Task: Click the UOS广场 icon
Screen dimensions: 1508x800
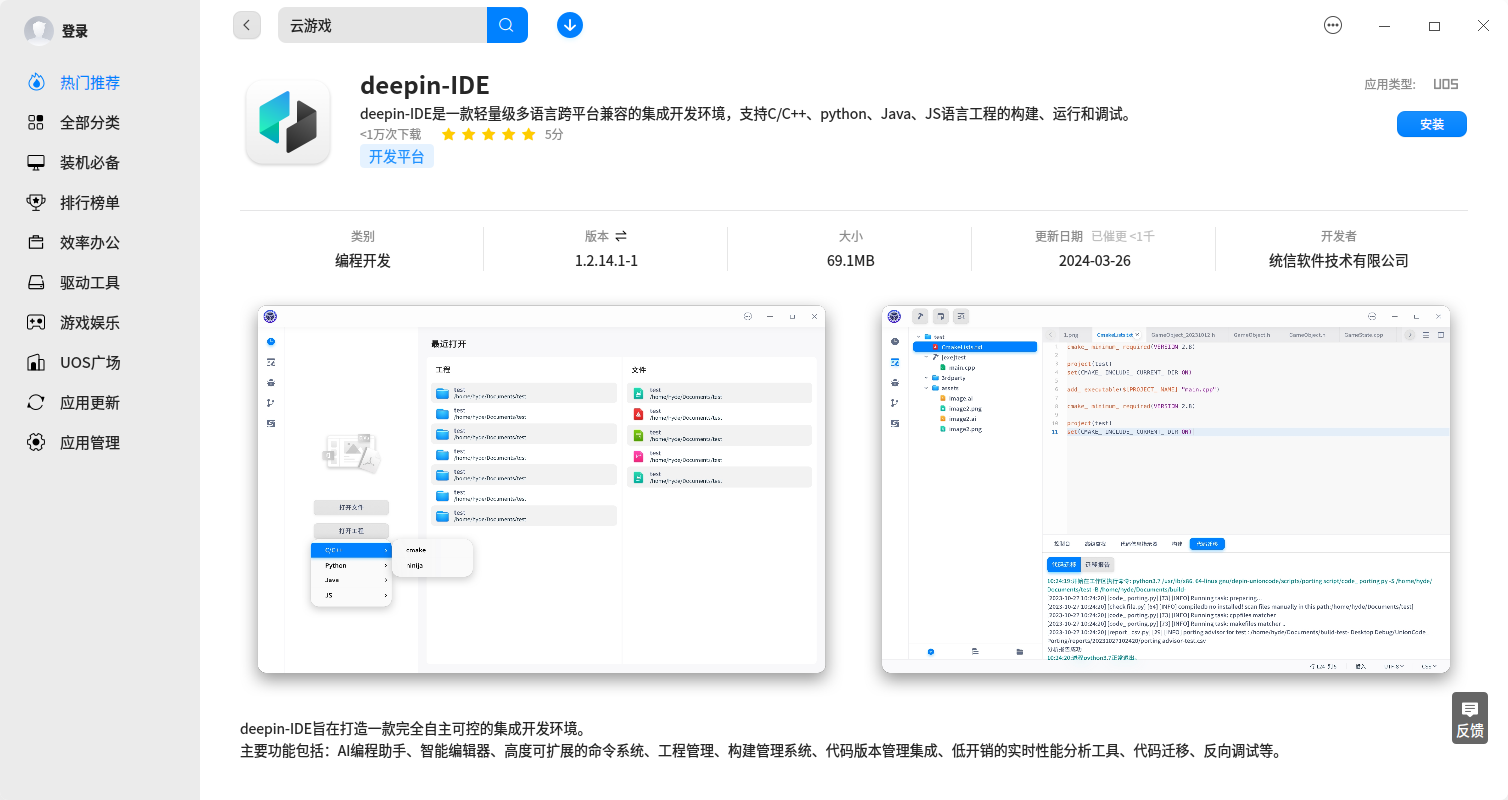Action: click(x=36, y=362)
